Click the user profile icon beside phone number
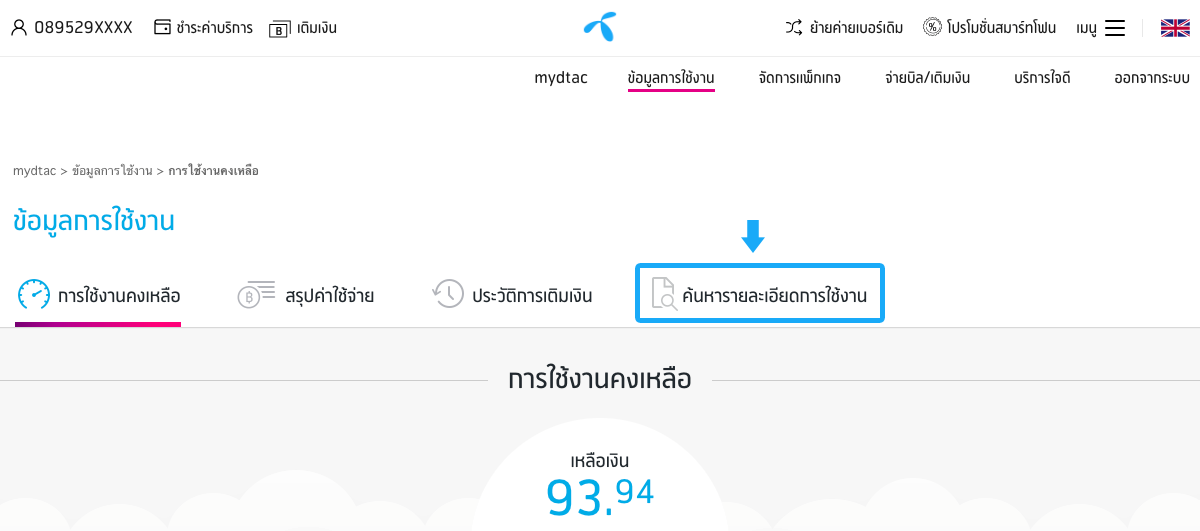The height and width of the screenshot is (531, 1200). pyautogui.click(x=19, y=27)
